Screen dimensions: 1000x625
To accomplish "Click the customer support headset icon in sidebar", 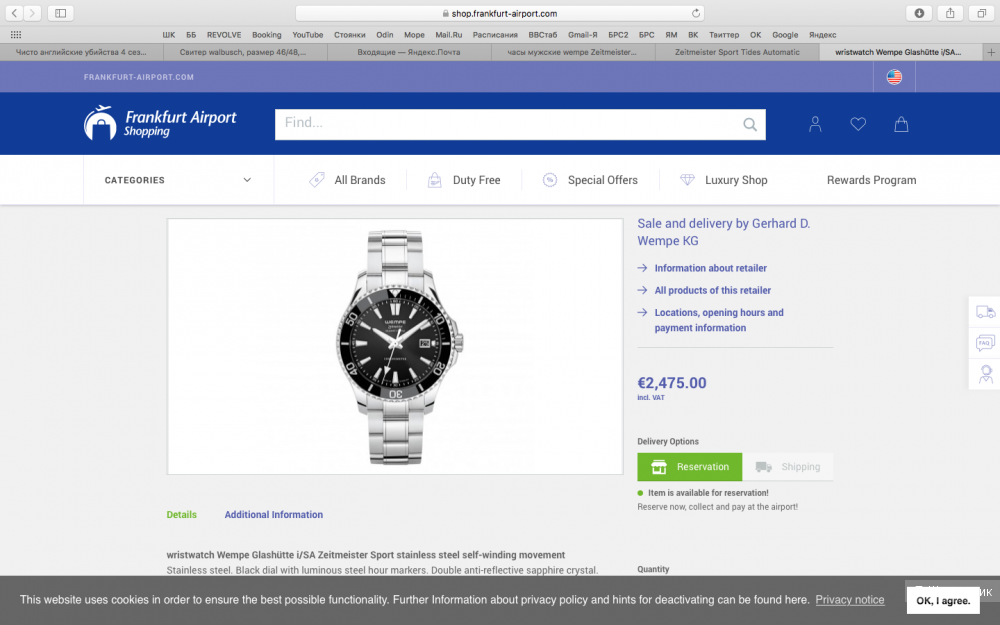I will click(x=986, y=374).
